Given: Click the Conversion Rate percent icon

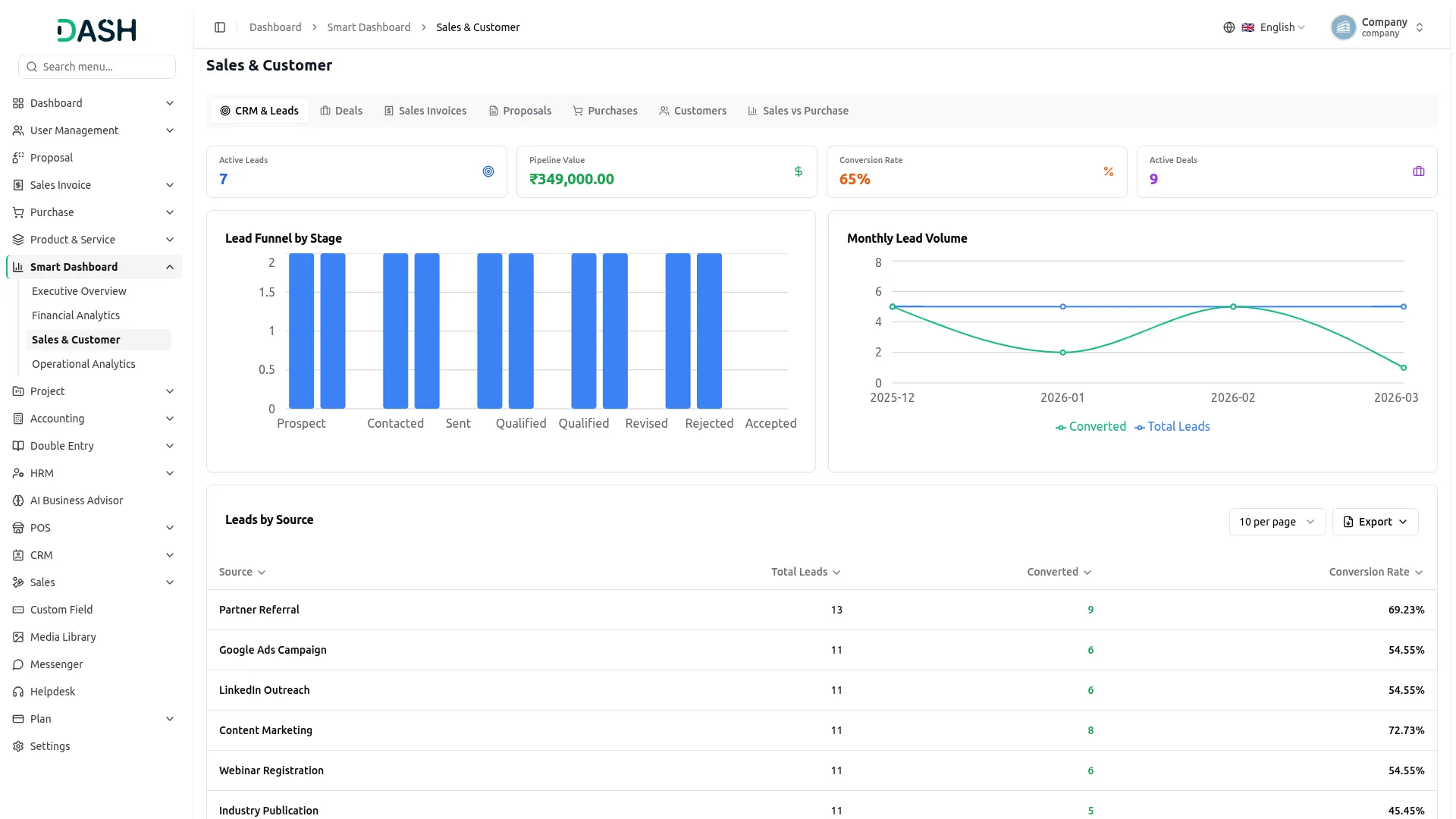Looking at the screenshot, I should pyautogui.click(x=1109, y=171).
